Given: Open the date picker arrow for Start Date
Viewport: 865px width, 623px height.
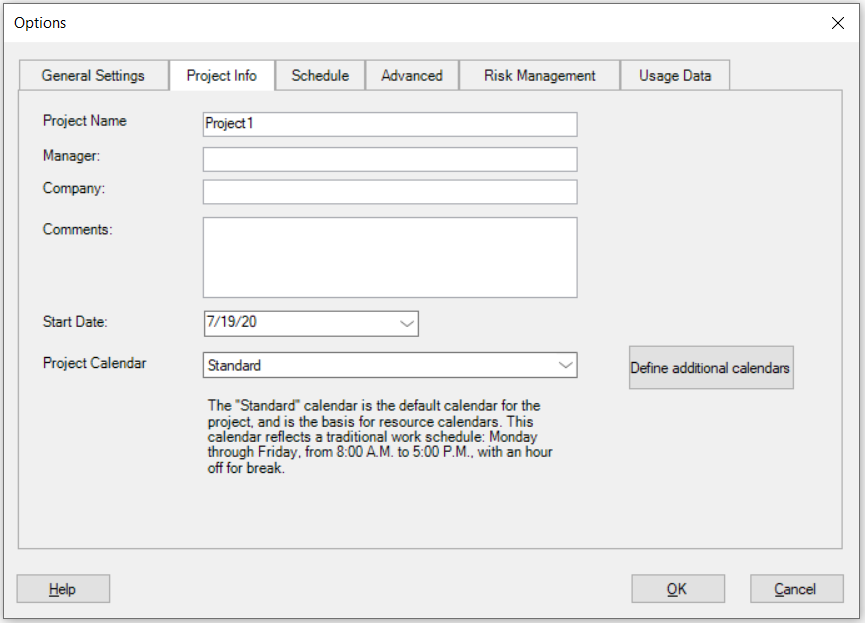Looking at the screenshot, I should tap(406, 323).
